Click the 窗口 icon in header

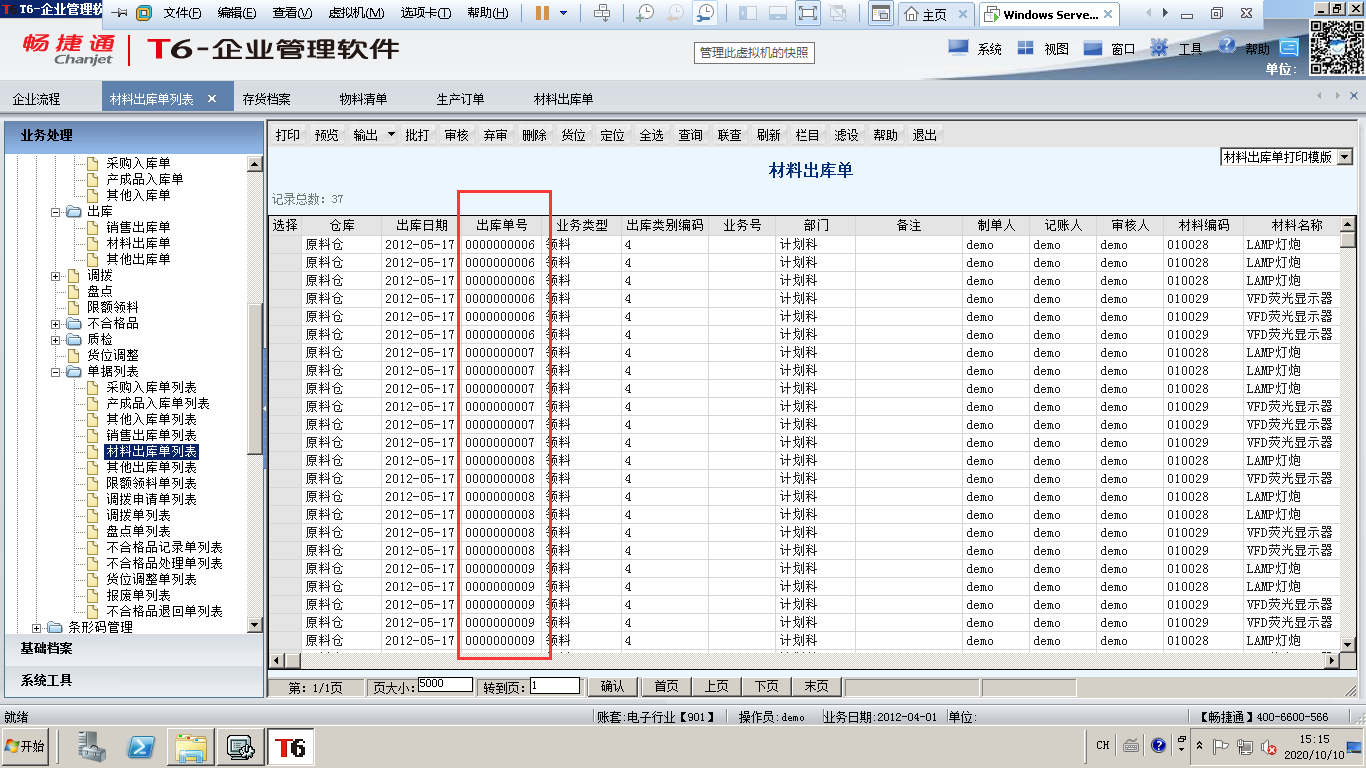(x=1092, y=48)
